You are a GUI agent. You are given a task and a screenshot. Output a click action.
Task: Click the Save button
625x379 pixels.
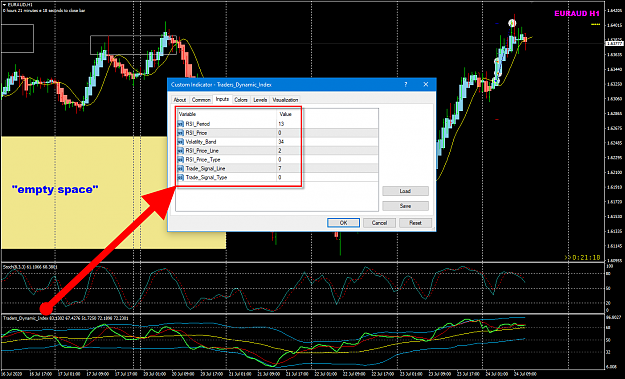405,206
